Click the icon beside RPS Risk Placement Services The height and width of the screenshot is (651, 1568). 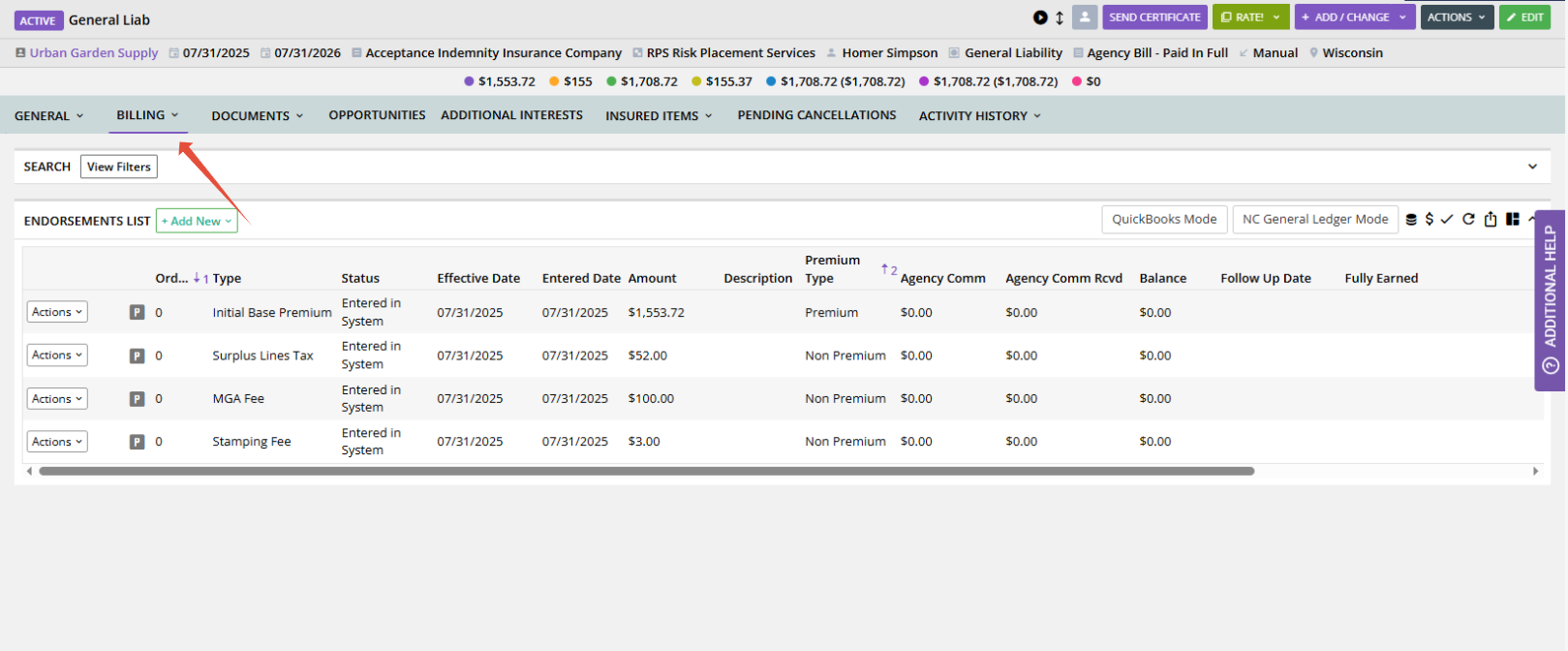pyautogui.click(x=637, y=53)
